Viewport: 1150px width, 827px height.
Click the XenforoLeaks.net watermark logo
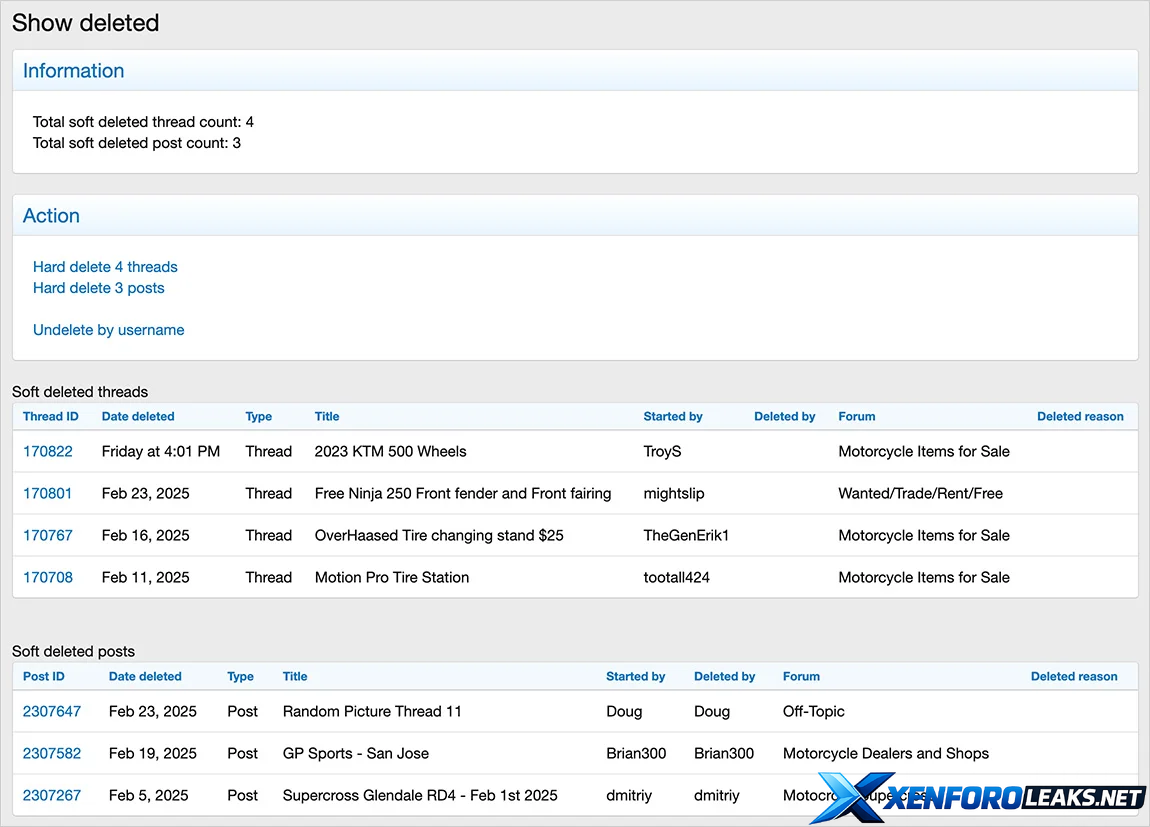click(x=980, y=797)
